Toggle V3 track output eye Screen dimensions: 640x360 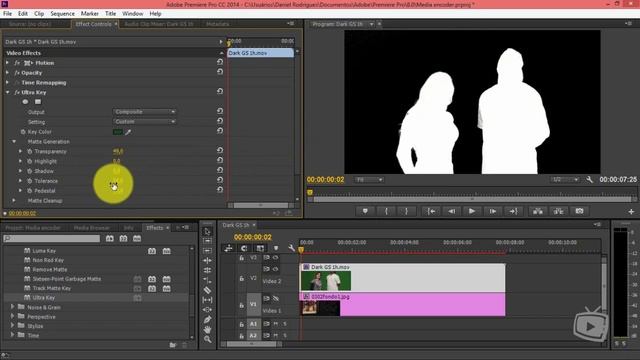[276, 258]
